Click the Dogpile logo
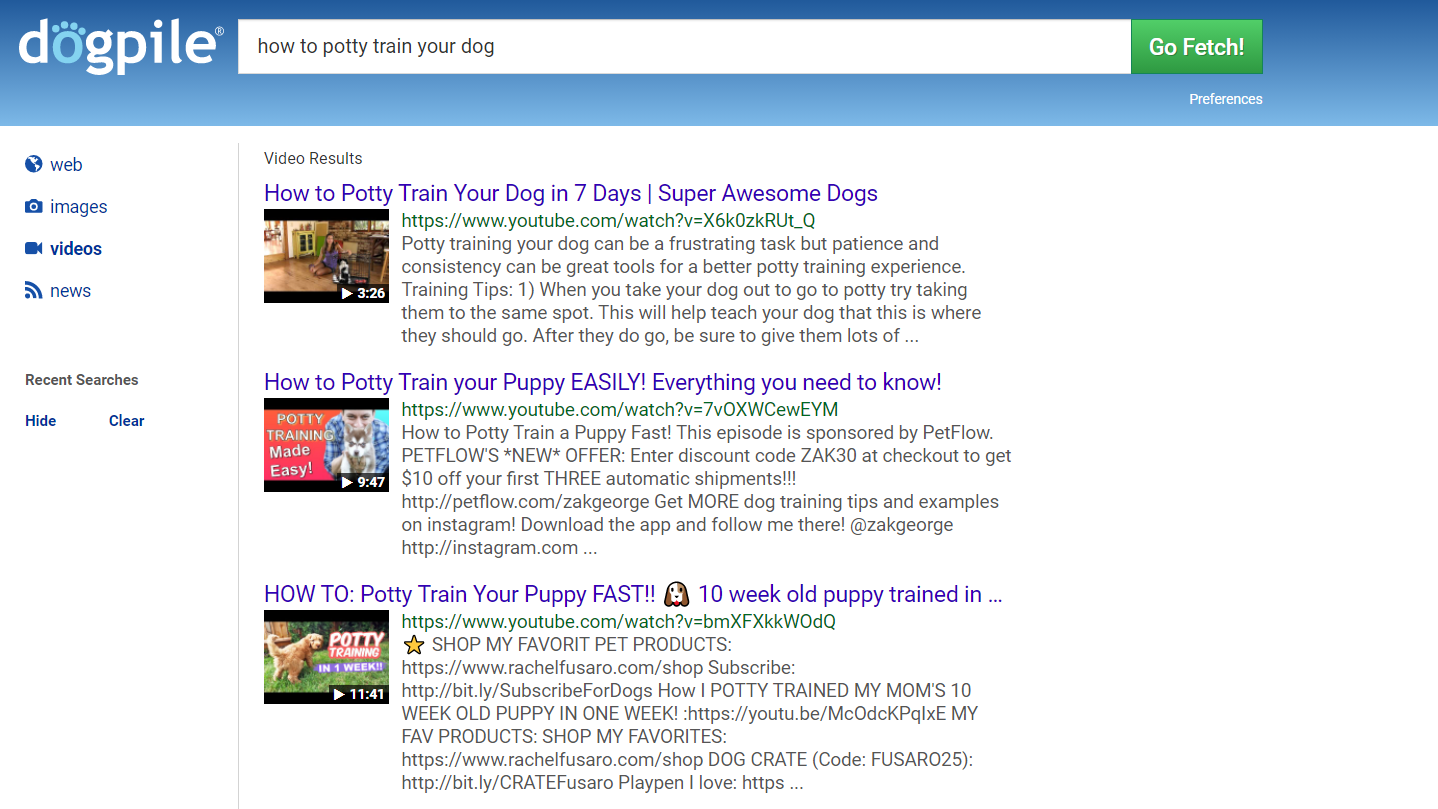Viewport: 1438px width, 809px height. click(x=121, y=47)
